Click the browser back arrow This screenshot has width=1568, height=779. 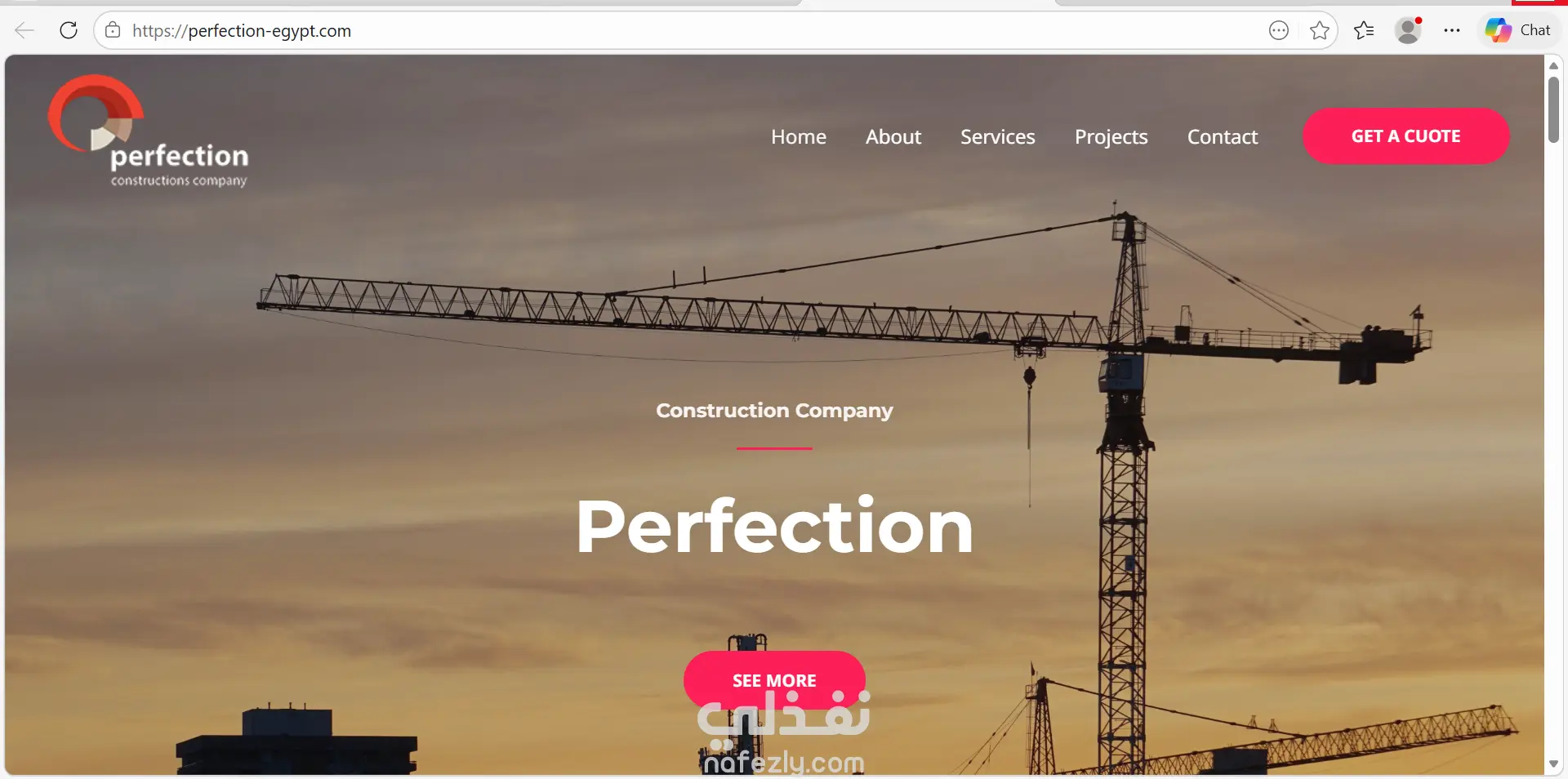24,31
